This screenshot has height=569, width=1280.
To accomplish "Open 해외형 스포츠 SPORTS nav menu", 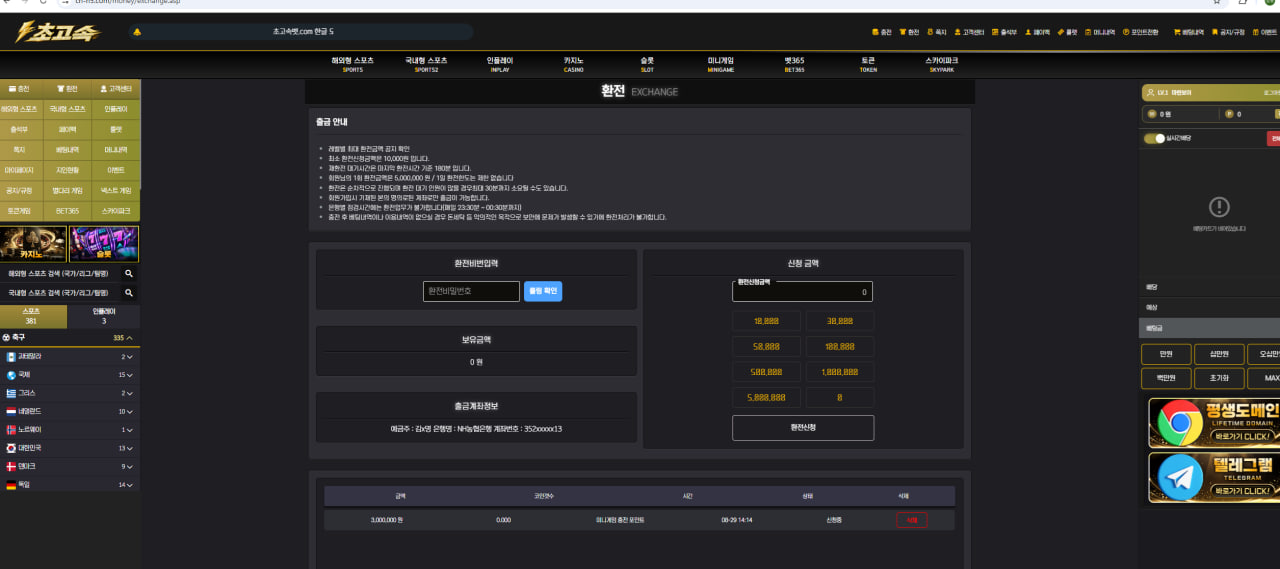I will point(353,64).
